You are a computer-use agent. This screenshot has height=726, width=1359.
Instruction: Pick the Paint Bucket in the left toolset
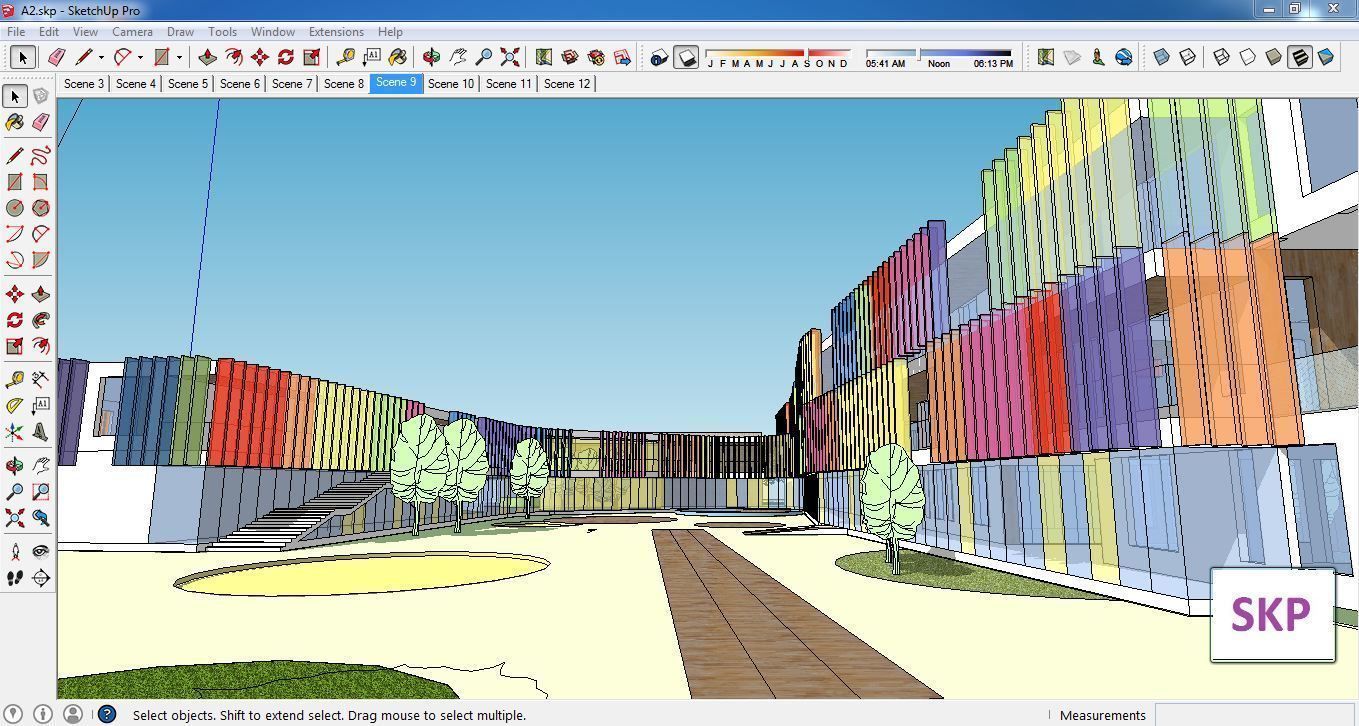pos(15,122)
